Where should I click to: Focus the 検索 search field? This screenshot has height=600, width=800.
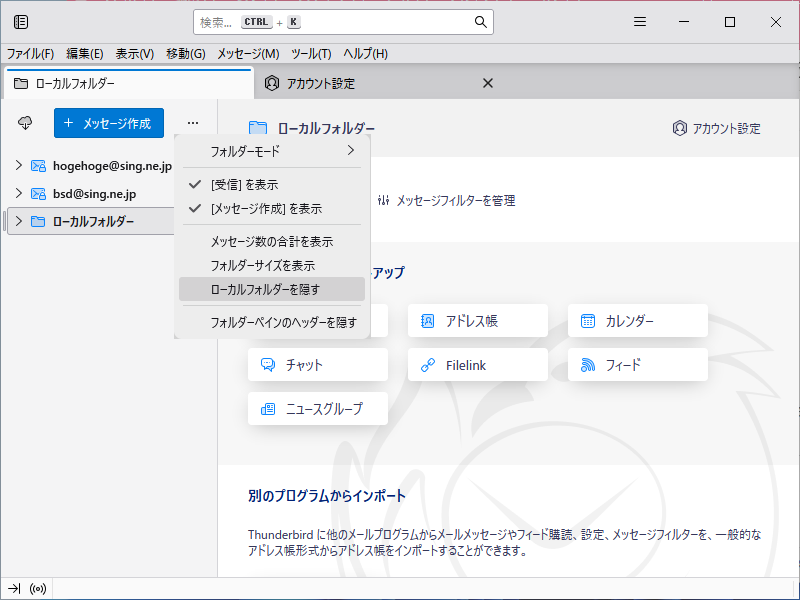[343, 22]
